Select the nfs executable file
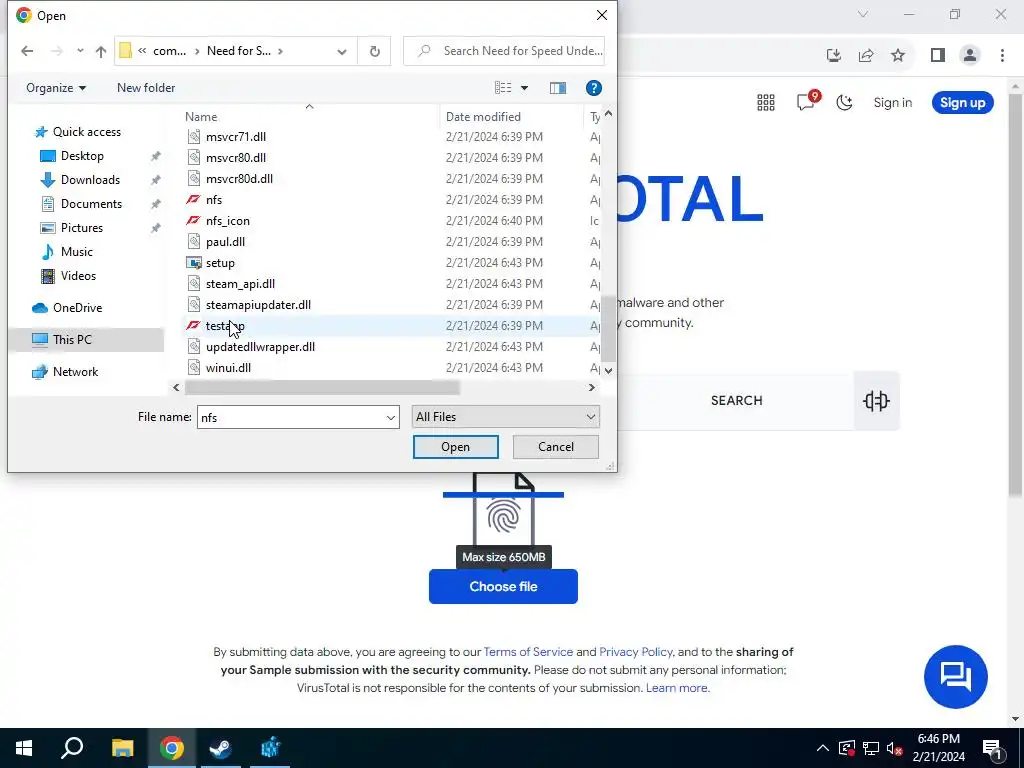 [x=214, y=200]
